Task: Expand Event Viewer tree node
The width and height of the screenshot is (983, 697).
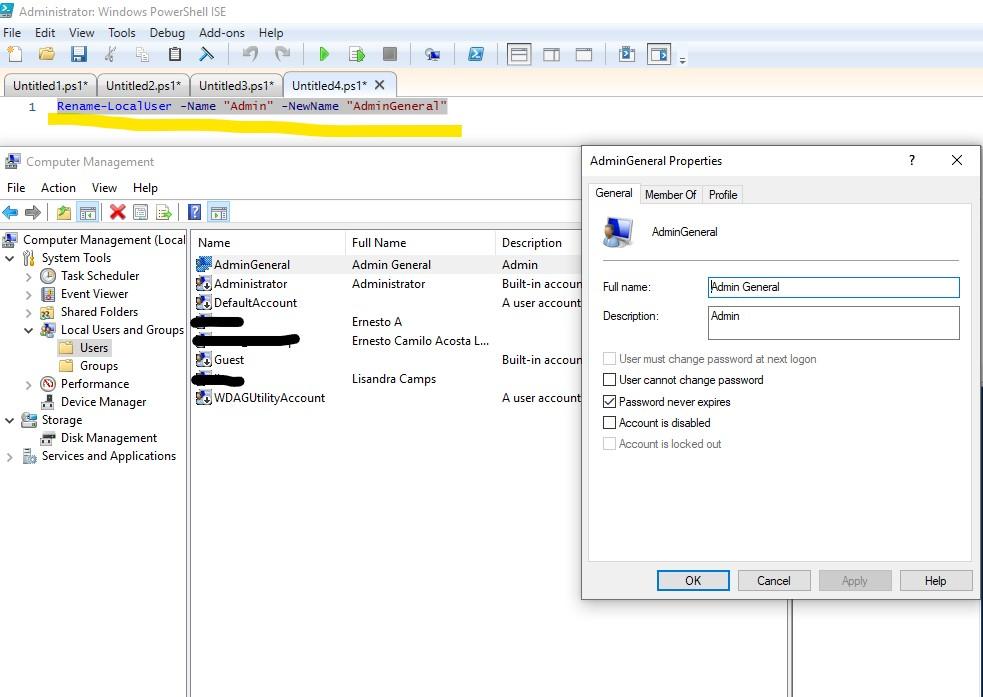Action: [28, 295]
